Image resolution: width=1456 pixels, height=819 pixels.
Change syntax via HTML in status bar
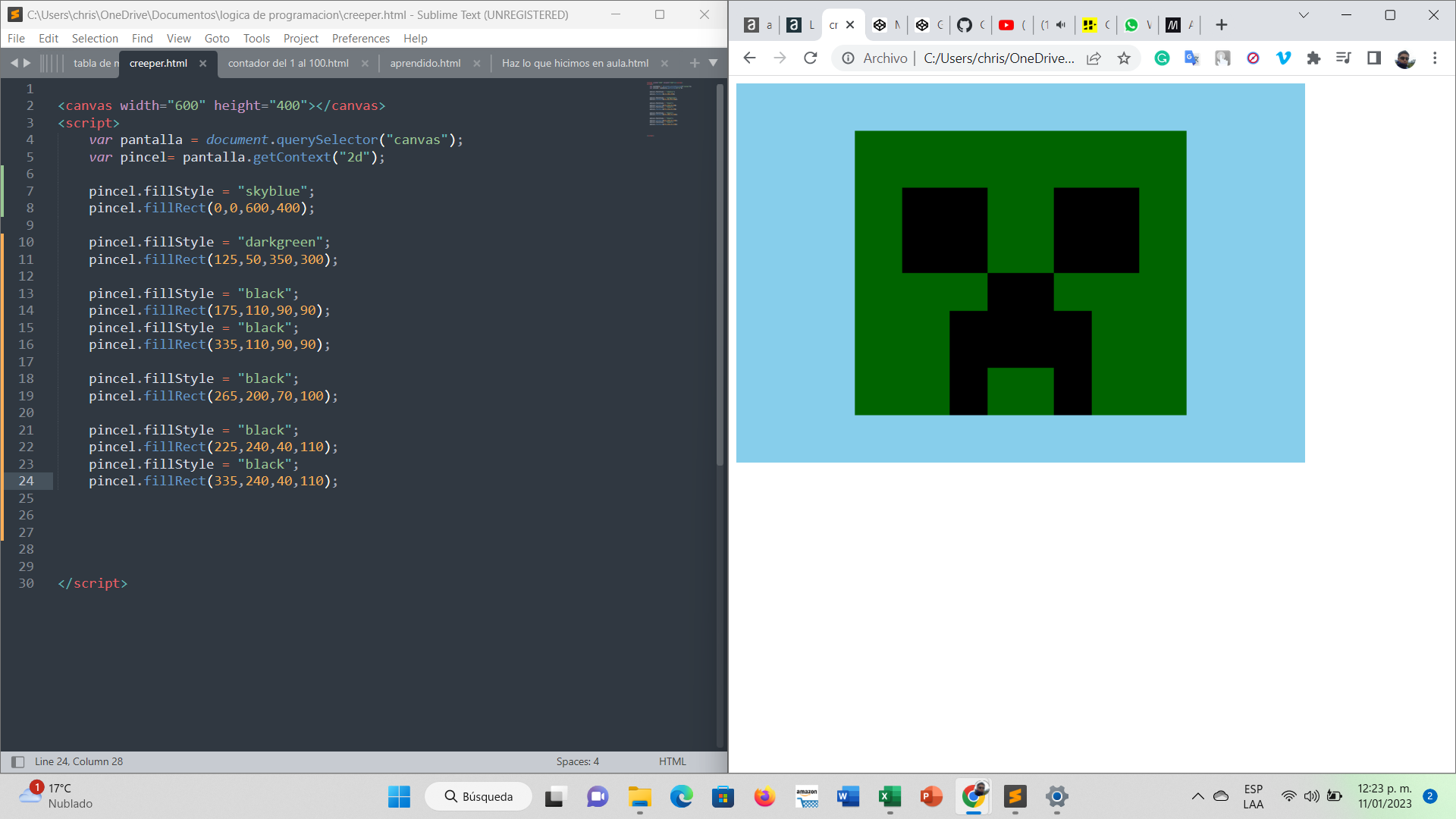pos(672,761)
